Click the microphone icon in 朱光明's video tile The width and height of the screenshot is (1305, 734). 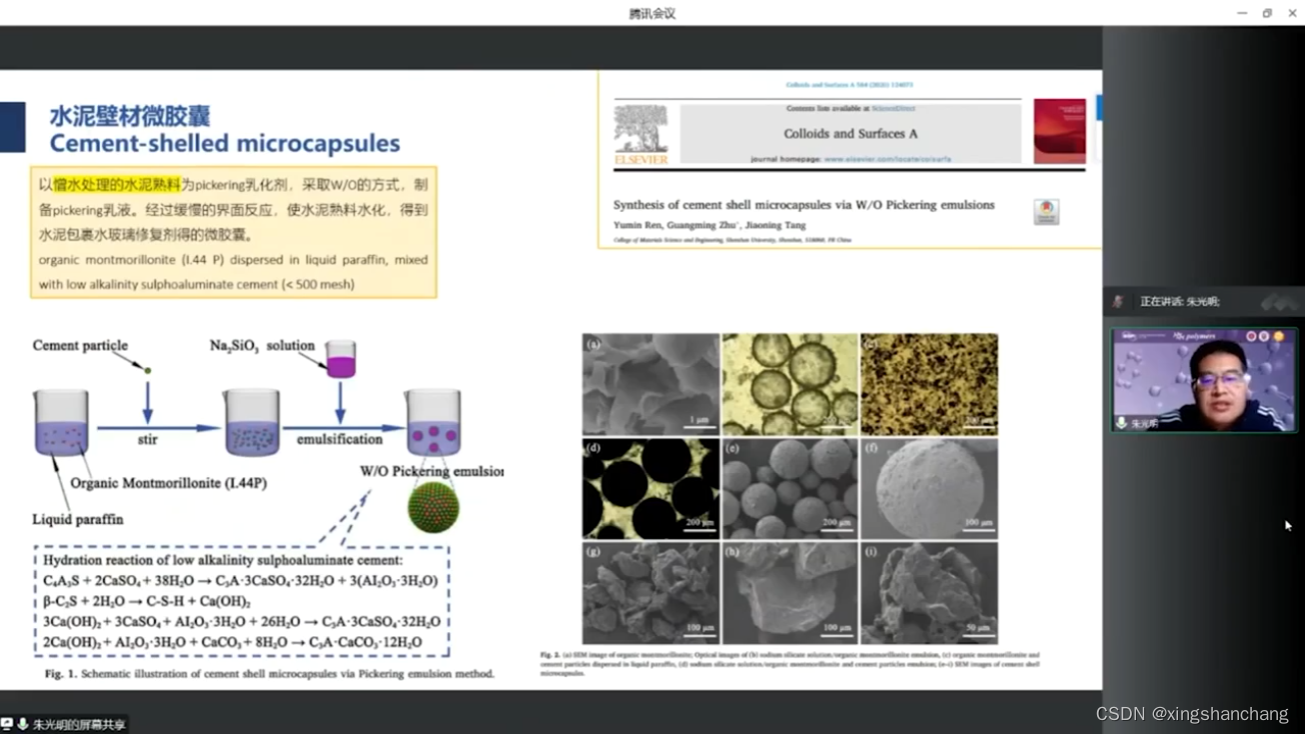tap(1122, 424)
